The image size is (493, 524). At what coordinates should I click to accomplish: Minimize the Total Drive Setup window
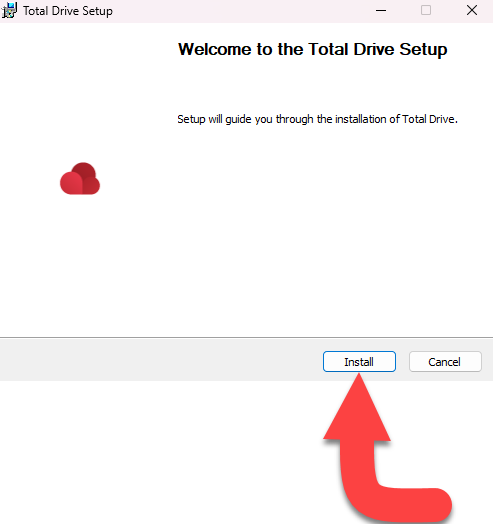[x=381, y=10]
